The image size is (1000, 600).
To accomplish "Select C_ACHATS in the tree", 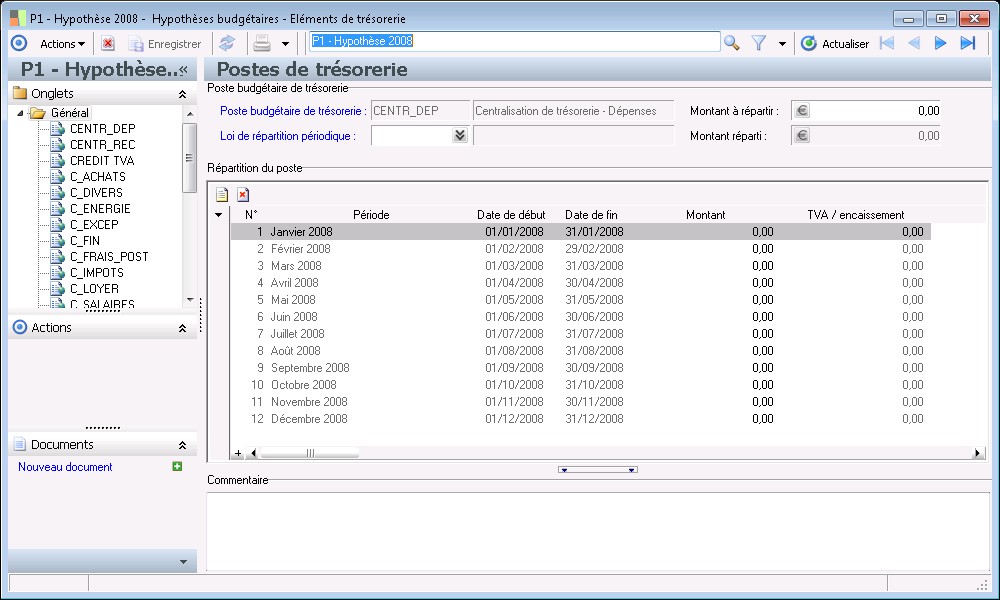I will (x=97, y=177).
